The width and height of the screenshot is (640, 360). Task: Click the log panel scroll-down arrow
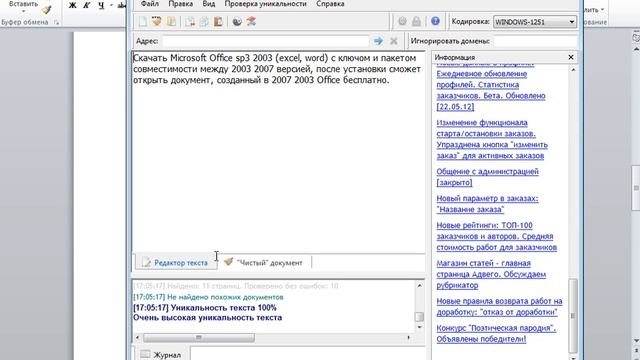(419, 327)
